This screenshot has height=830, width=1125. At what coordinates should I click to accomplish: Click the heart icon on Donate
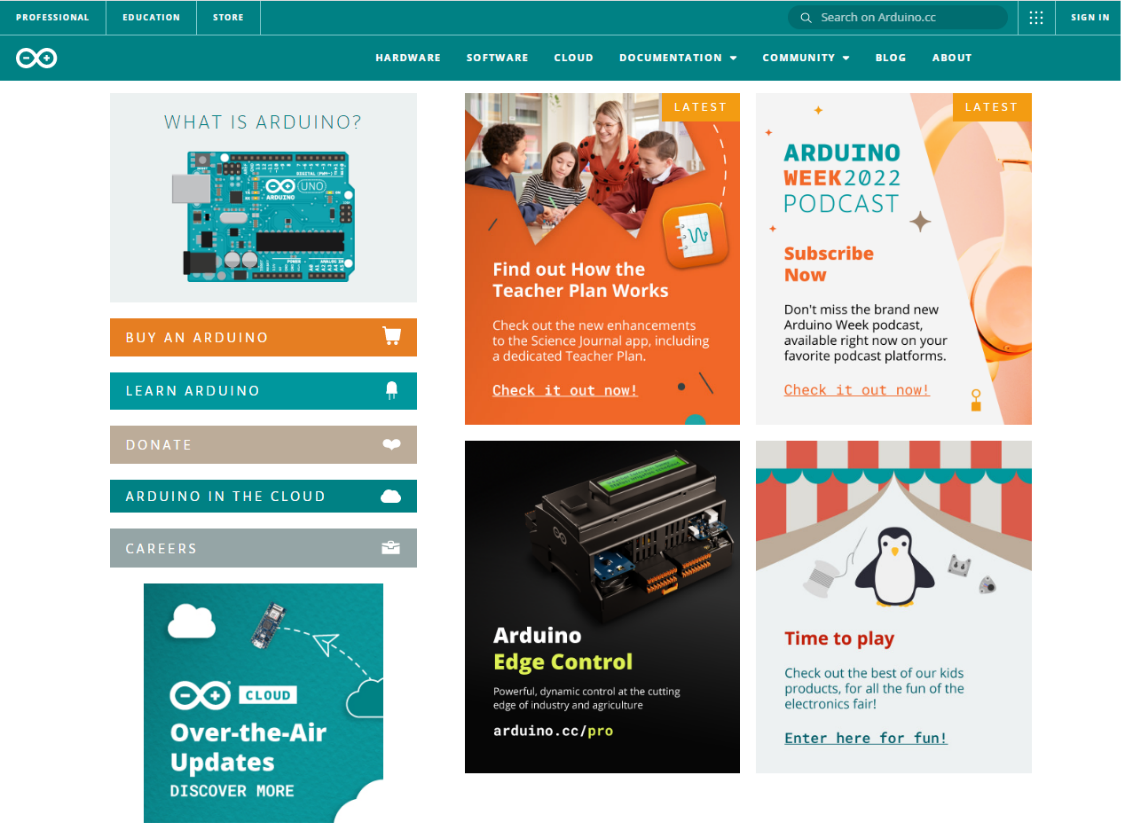click(x=392, y=445)
